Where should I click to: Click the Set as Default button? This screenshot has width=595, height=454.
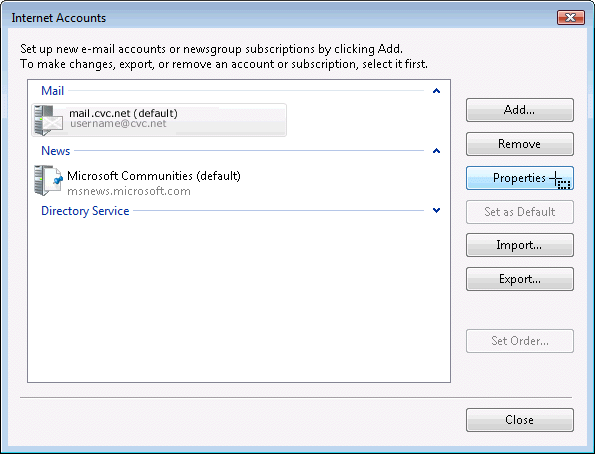(x=519, y=212)
